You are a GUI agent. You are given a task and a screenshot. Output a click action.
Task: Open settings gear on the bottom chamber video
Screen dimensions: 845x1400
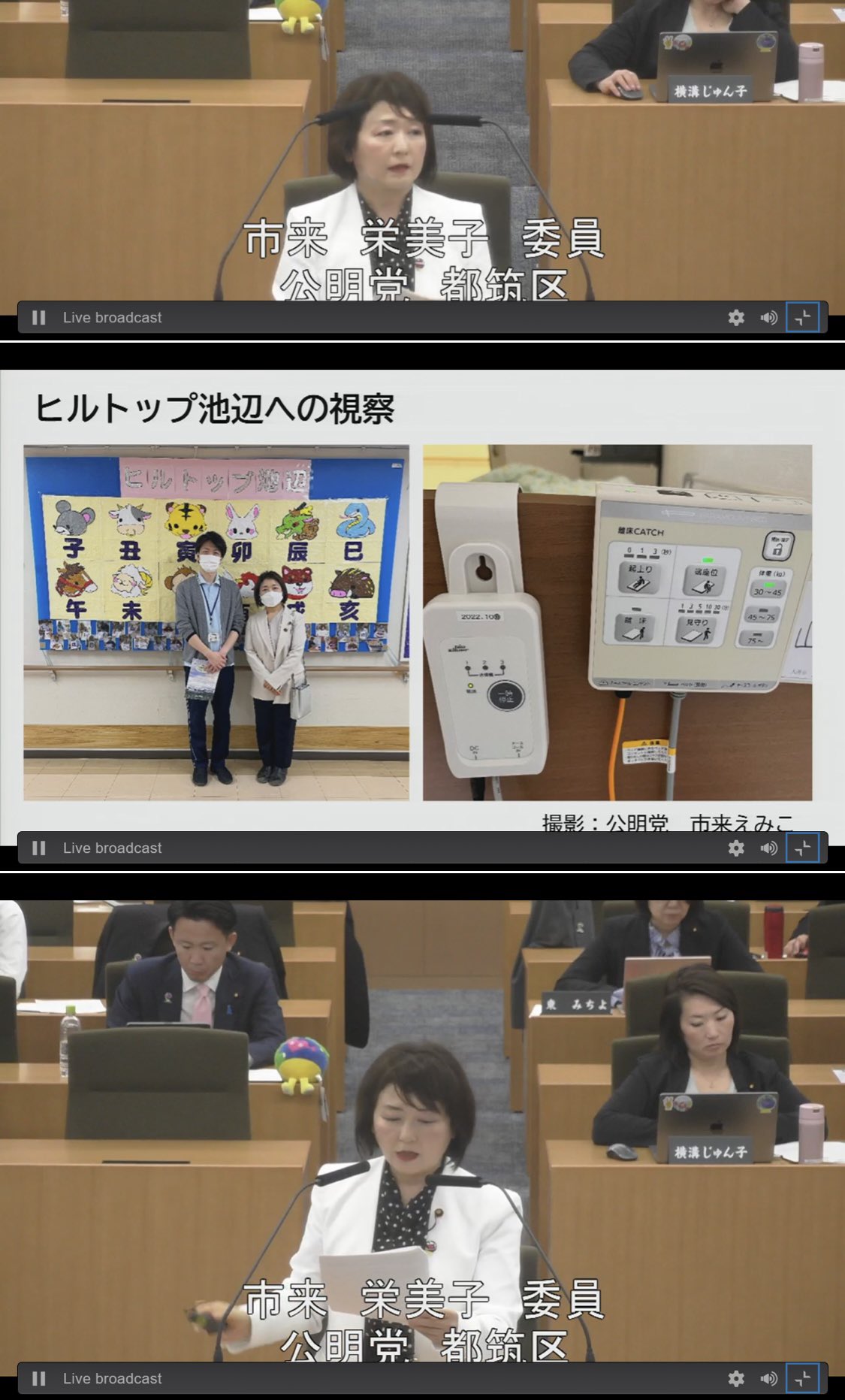(736, 1379)
